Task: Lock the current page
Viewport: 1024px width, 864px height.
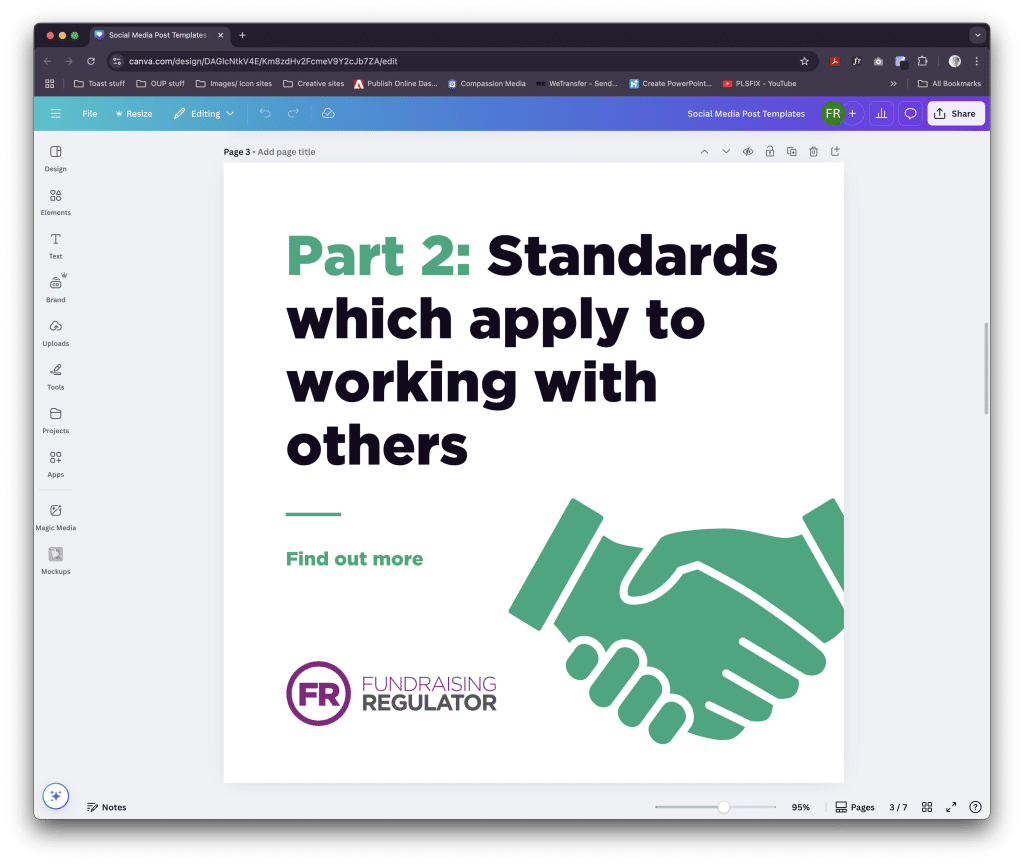Action: [769, 151]
